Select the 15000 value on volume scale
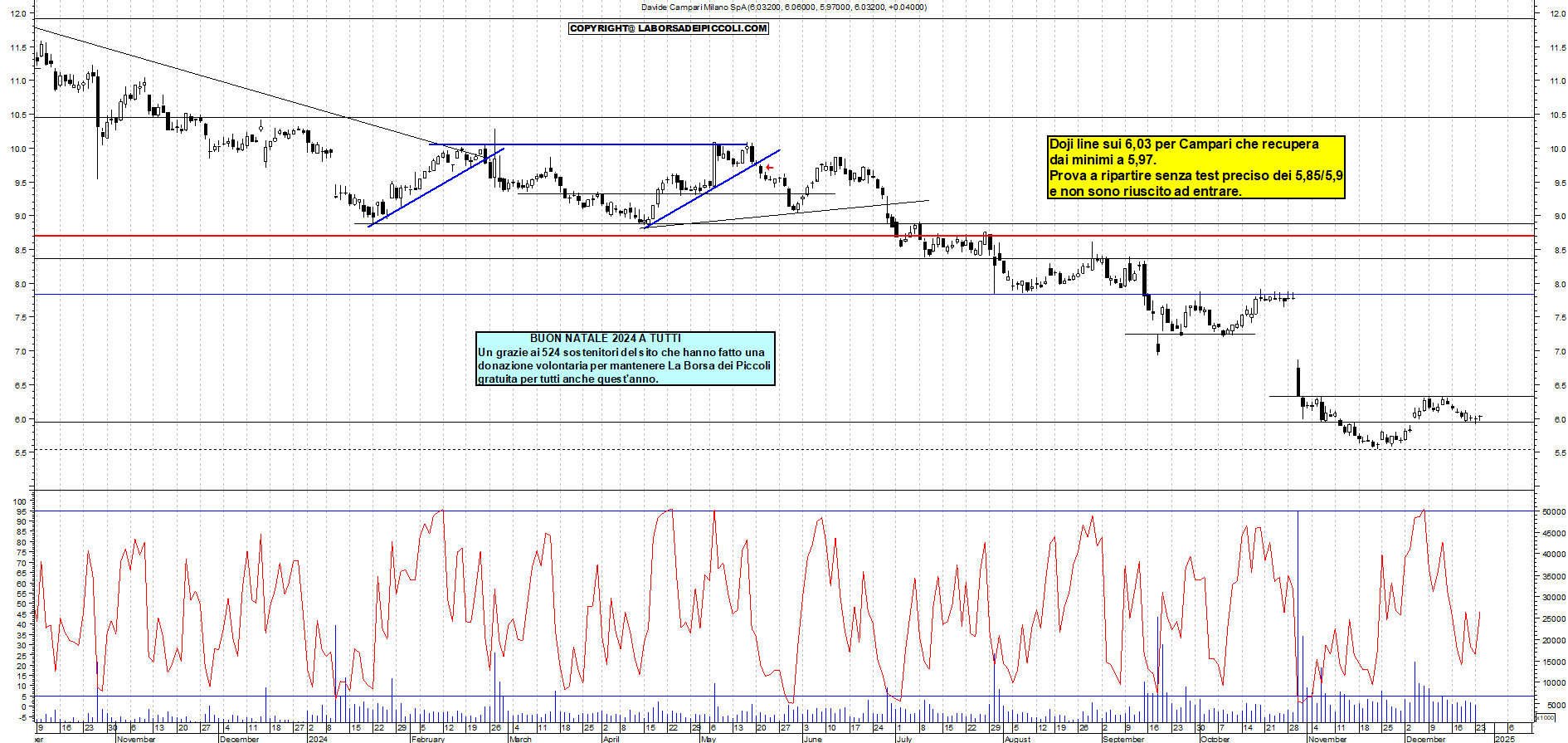This screenshot has height=743, width=1568. tap(1554, 662)
